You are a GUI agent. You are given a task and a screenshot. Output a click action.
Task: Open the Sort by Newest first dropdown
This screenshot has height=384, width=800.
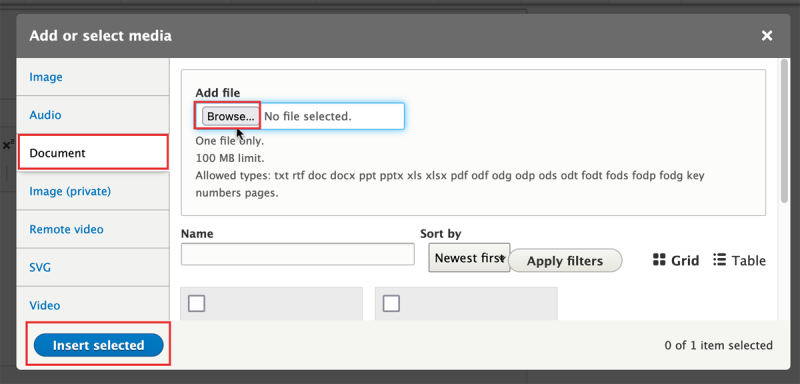pyautogui.click(x=469, y=258)
